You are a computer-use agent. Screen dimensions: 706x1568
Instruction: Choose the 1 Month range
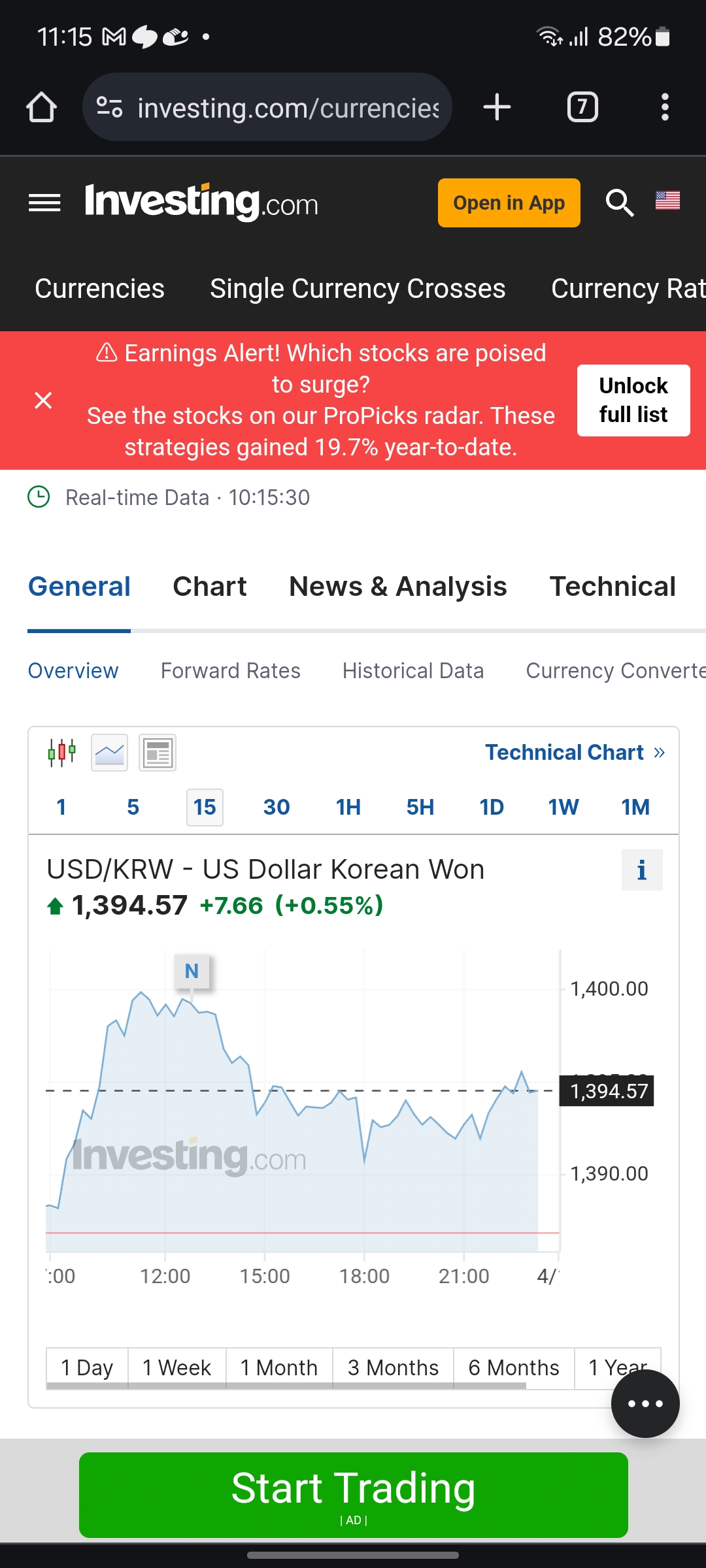click(279, 1368)
